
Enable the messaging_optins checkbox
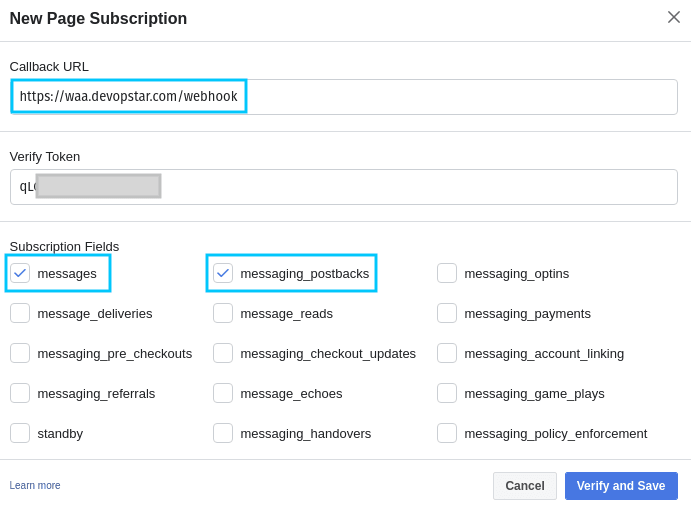[447, 273]
